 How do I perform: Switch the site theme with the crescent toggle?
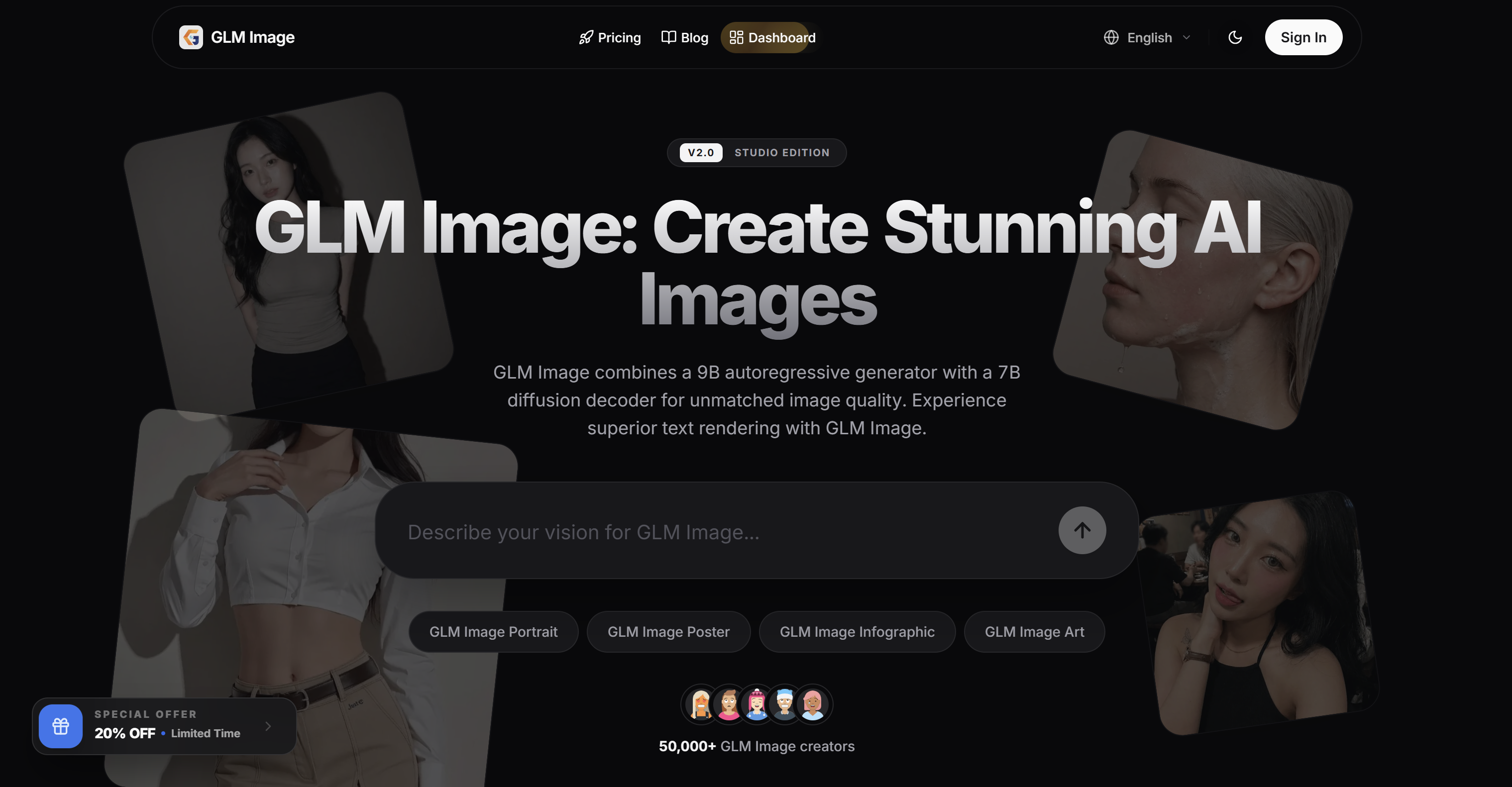click(1236, 37)
